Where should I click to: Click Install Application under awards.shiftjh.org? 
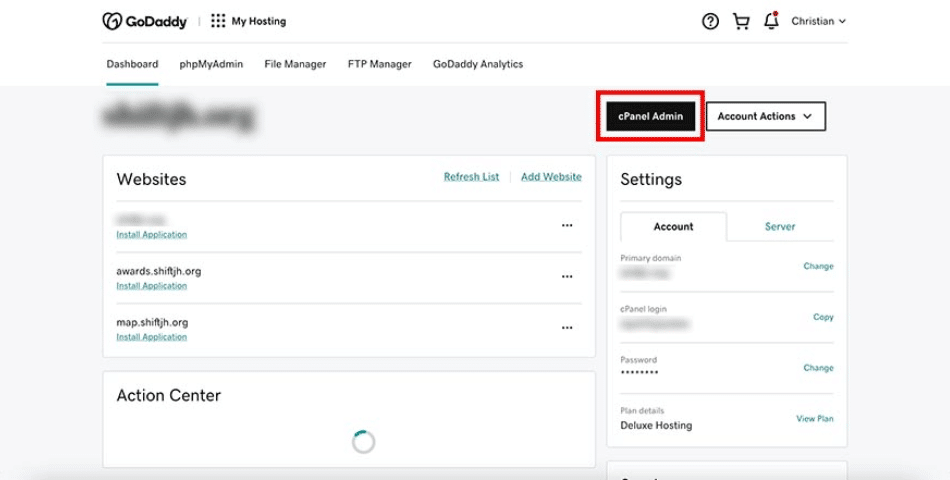(x=152, y=286)
